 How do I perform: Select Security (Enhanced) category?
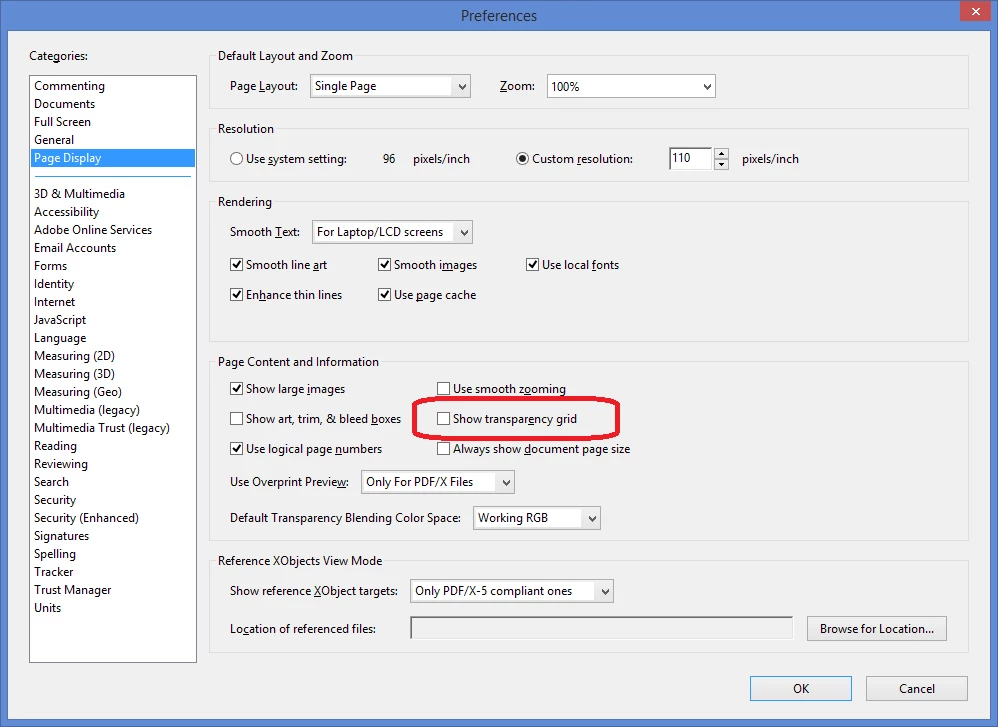tap(87, 518)
